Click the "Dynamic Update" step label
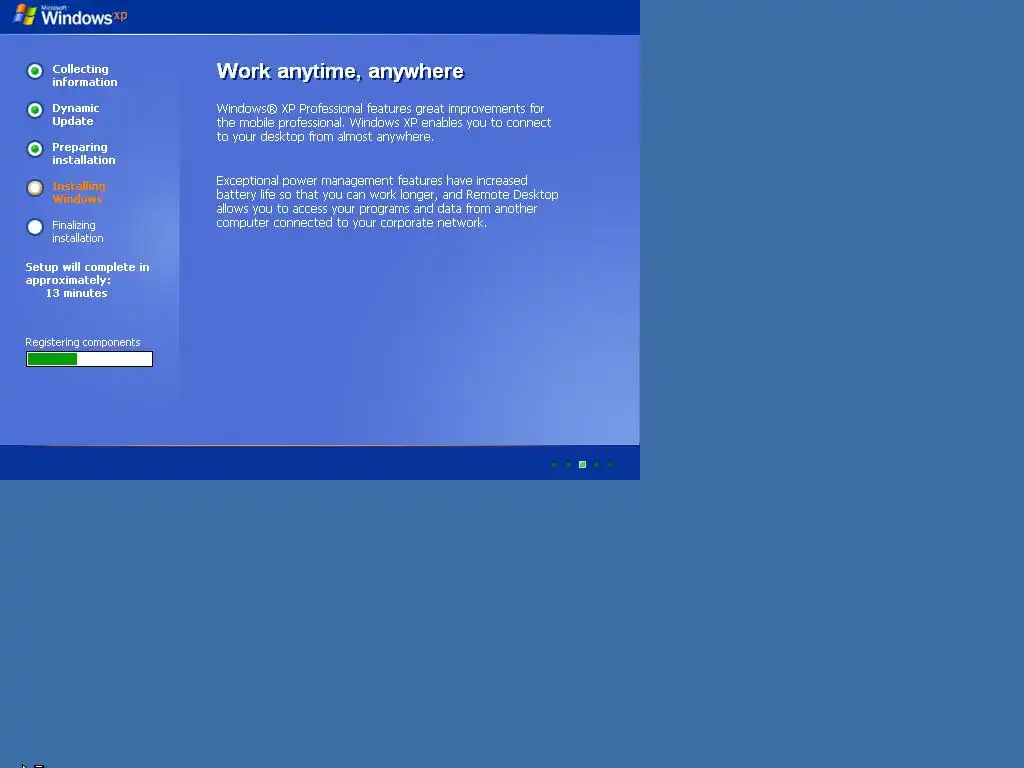 point(75,114)
